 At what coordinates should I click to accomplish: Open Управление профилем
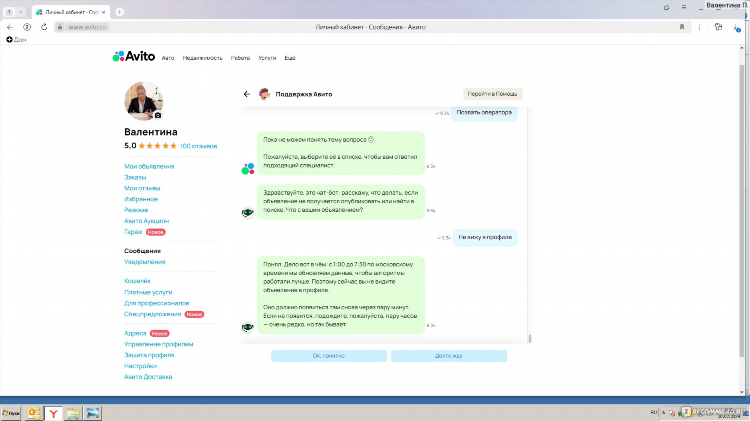tap(158, 344)
